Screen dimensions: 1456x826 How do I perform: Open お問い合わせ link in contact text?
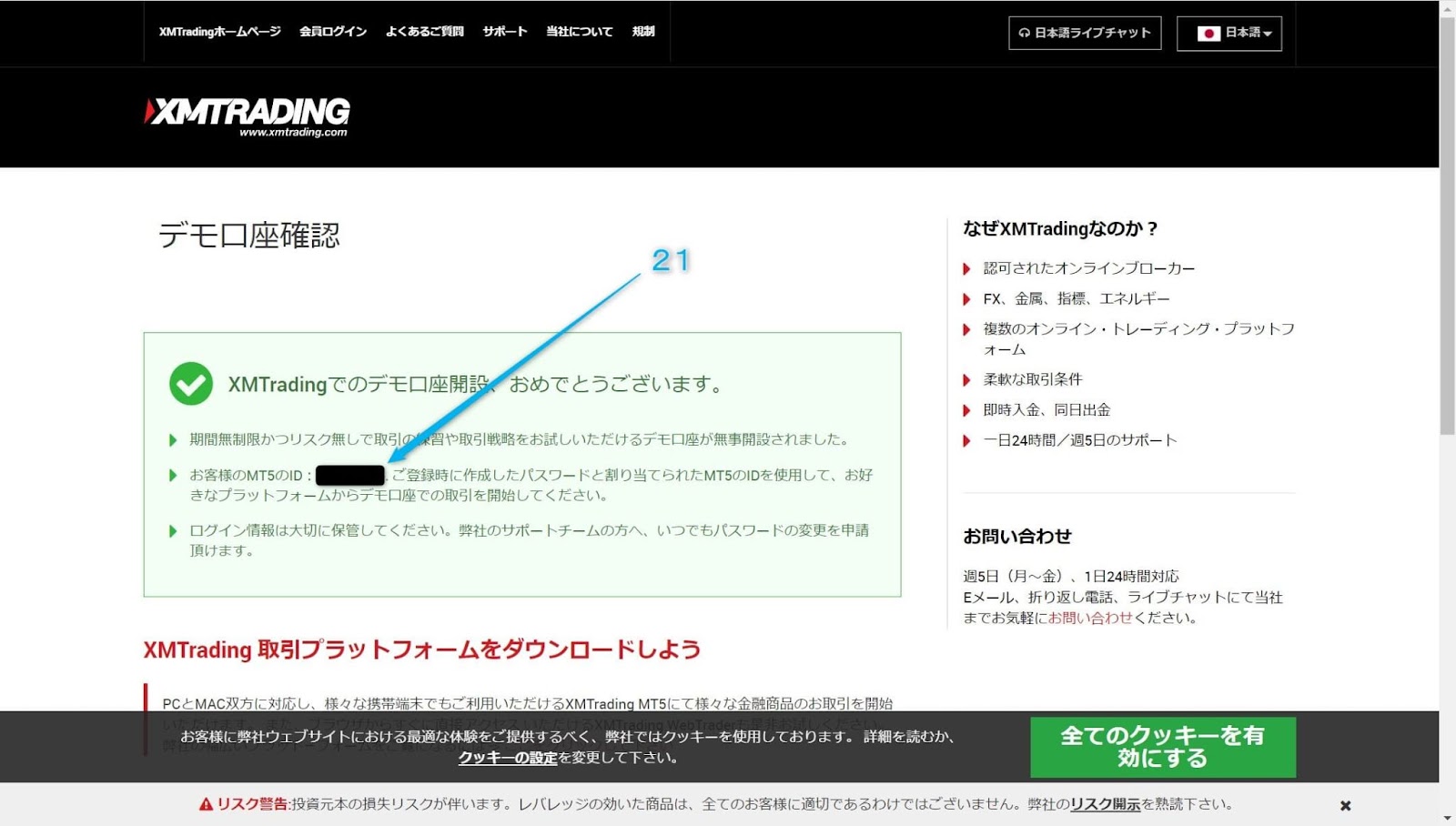[x=1090, y=618]
